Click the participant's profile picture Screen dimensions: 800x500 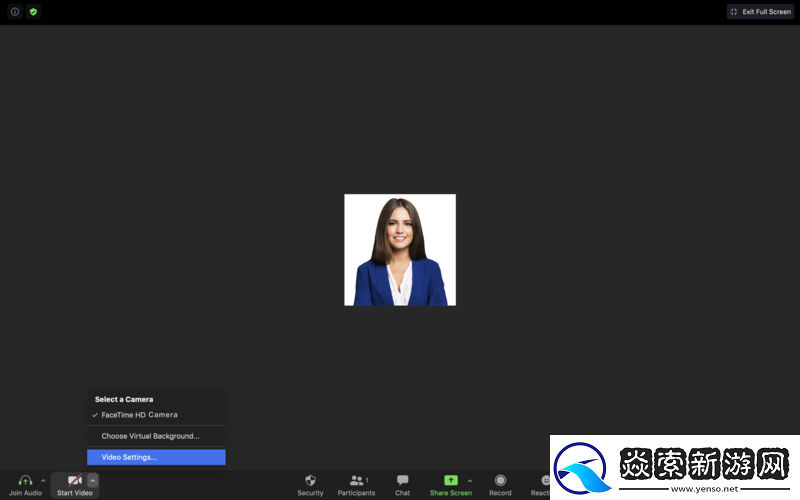[x=400, y=250]
